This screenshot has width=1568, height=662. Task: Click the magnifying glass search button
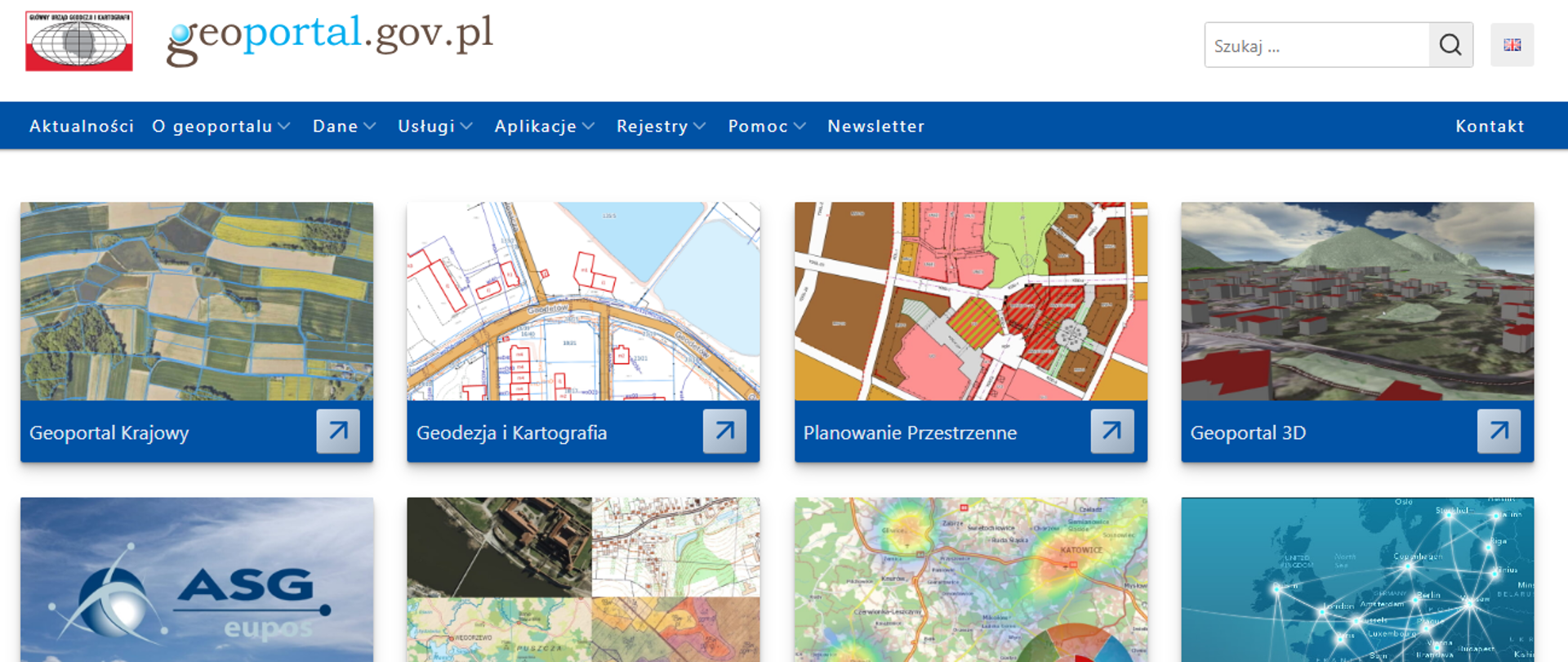(x=1450, y=45)
